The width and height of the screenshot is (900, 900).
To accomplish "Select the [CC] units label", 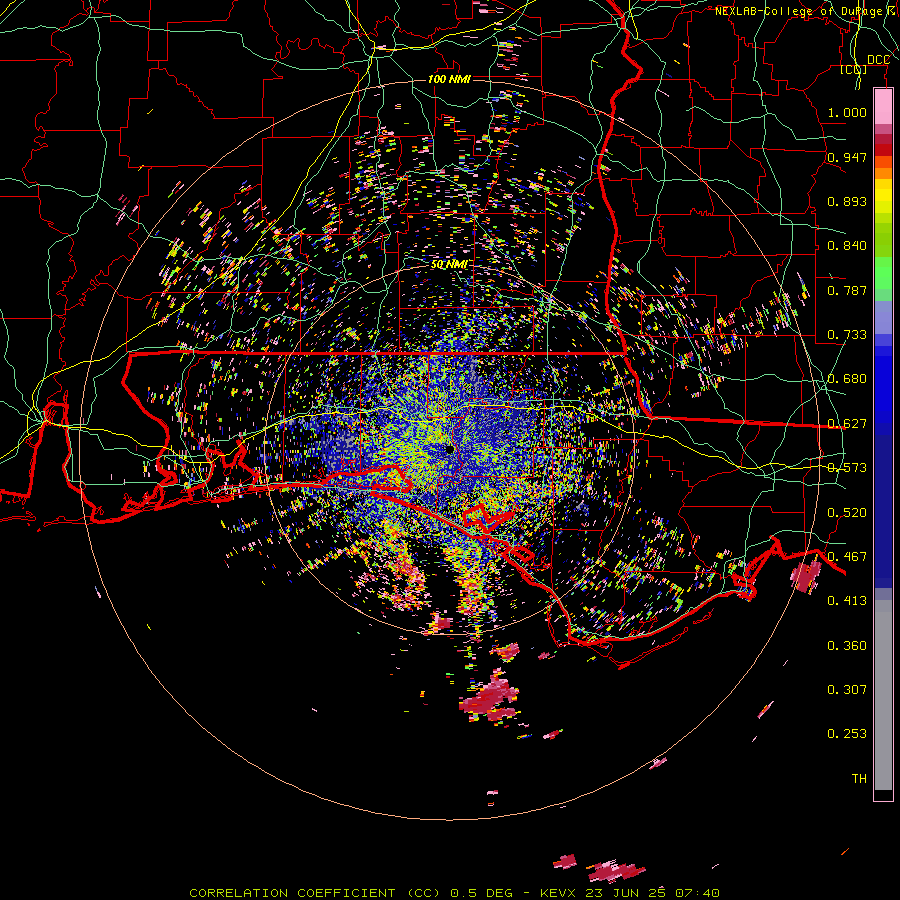I will click(854, 69).
